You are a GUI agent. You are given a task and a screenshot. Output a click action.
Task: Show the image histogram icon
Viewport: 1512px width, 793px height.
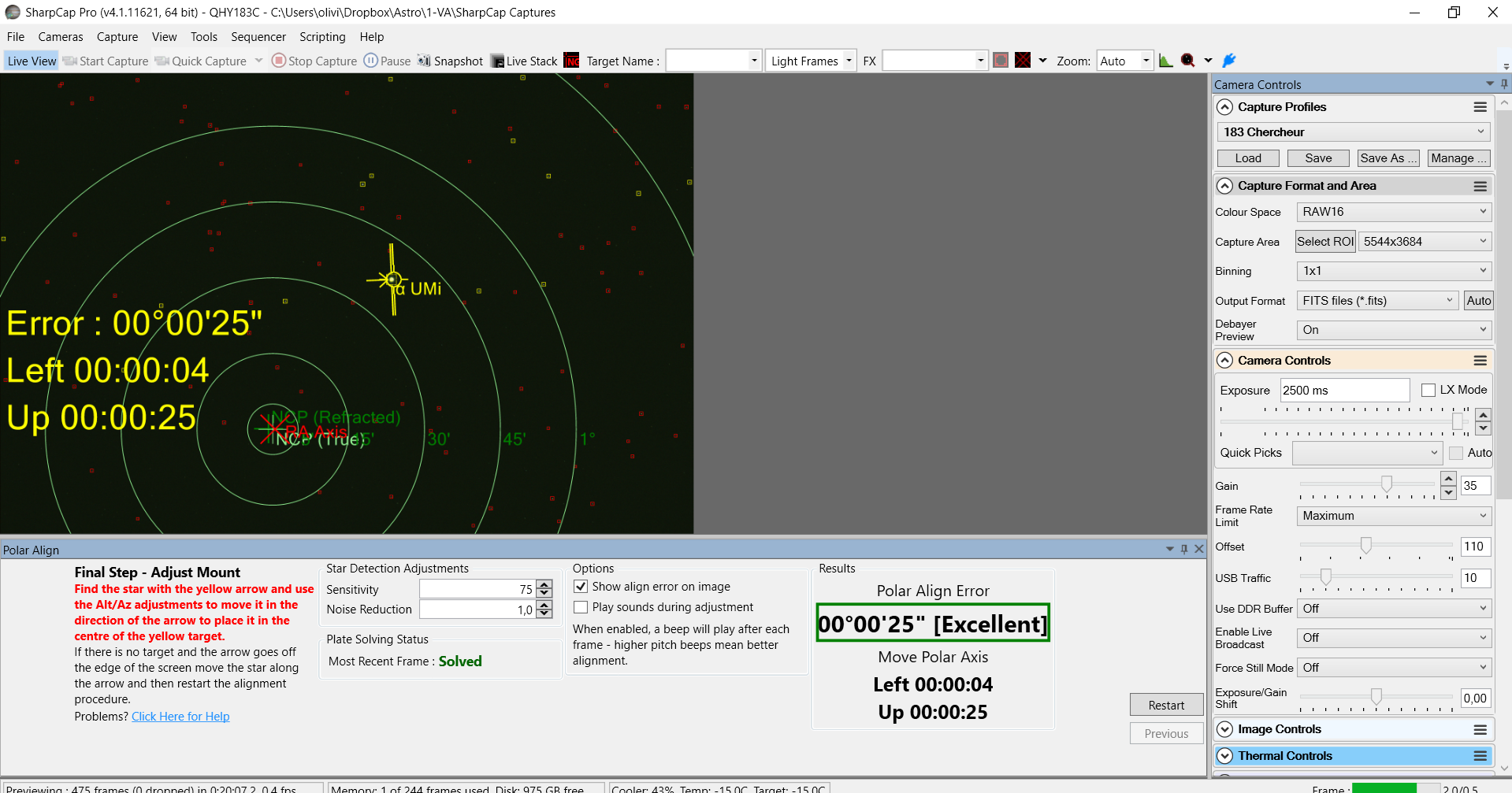1166,61
